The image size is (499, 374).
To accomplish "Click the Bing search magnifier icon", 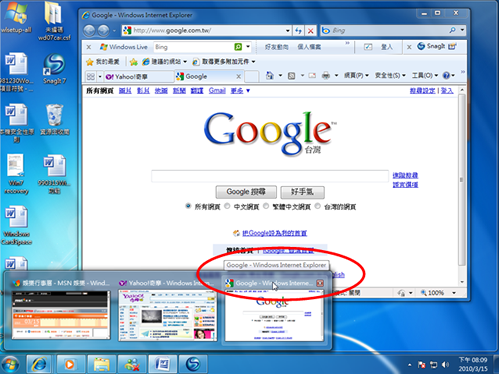I will coord(452,30).
